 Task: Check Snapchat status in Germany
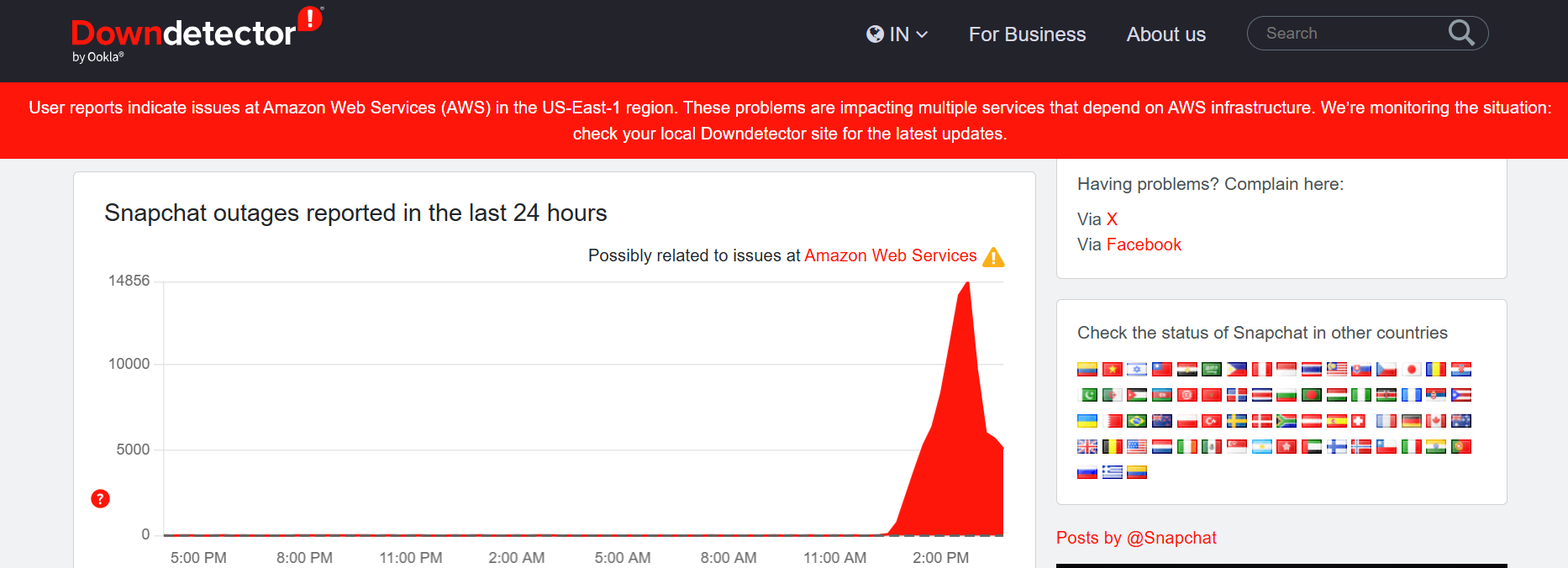tap(1412, 421)
